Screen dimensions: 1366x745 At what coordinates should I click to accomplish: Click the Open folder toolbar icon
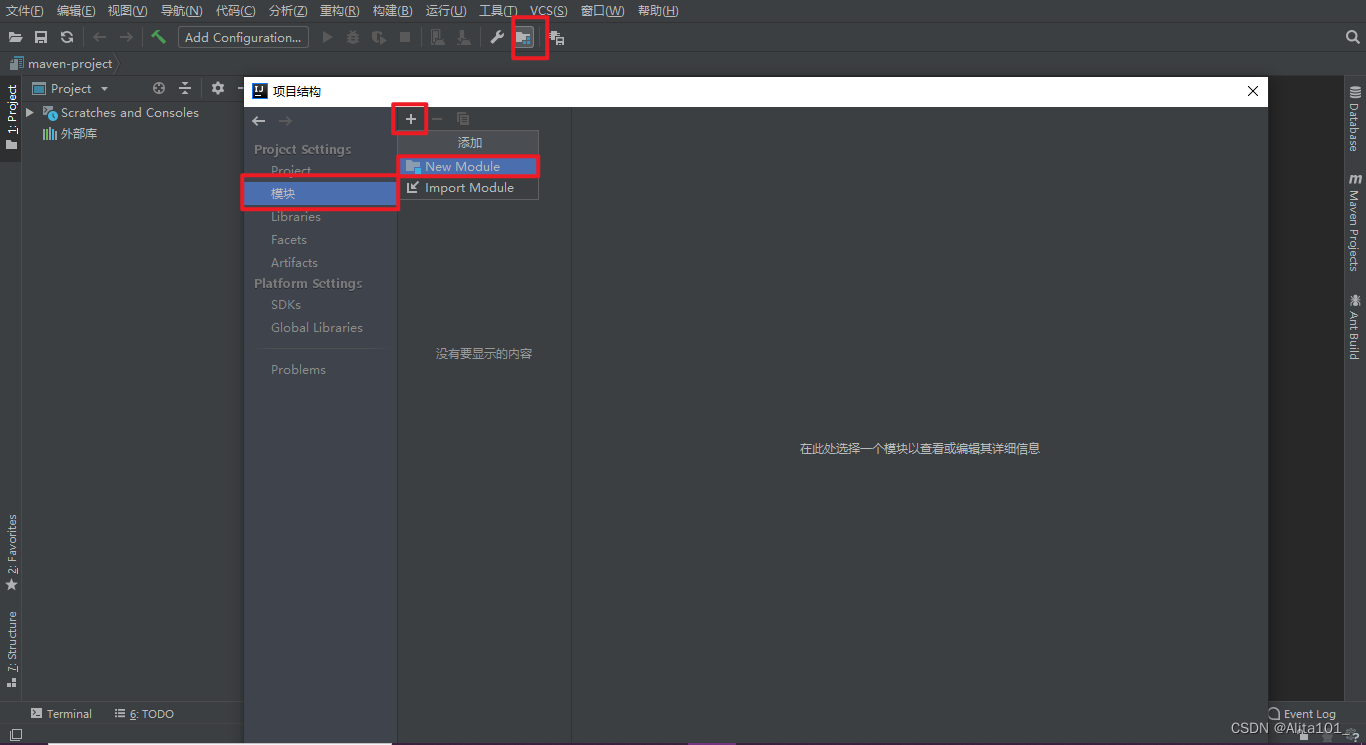pyautogui.click(x=15, y=37)
